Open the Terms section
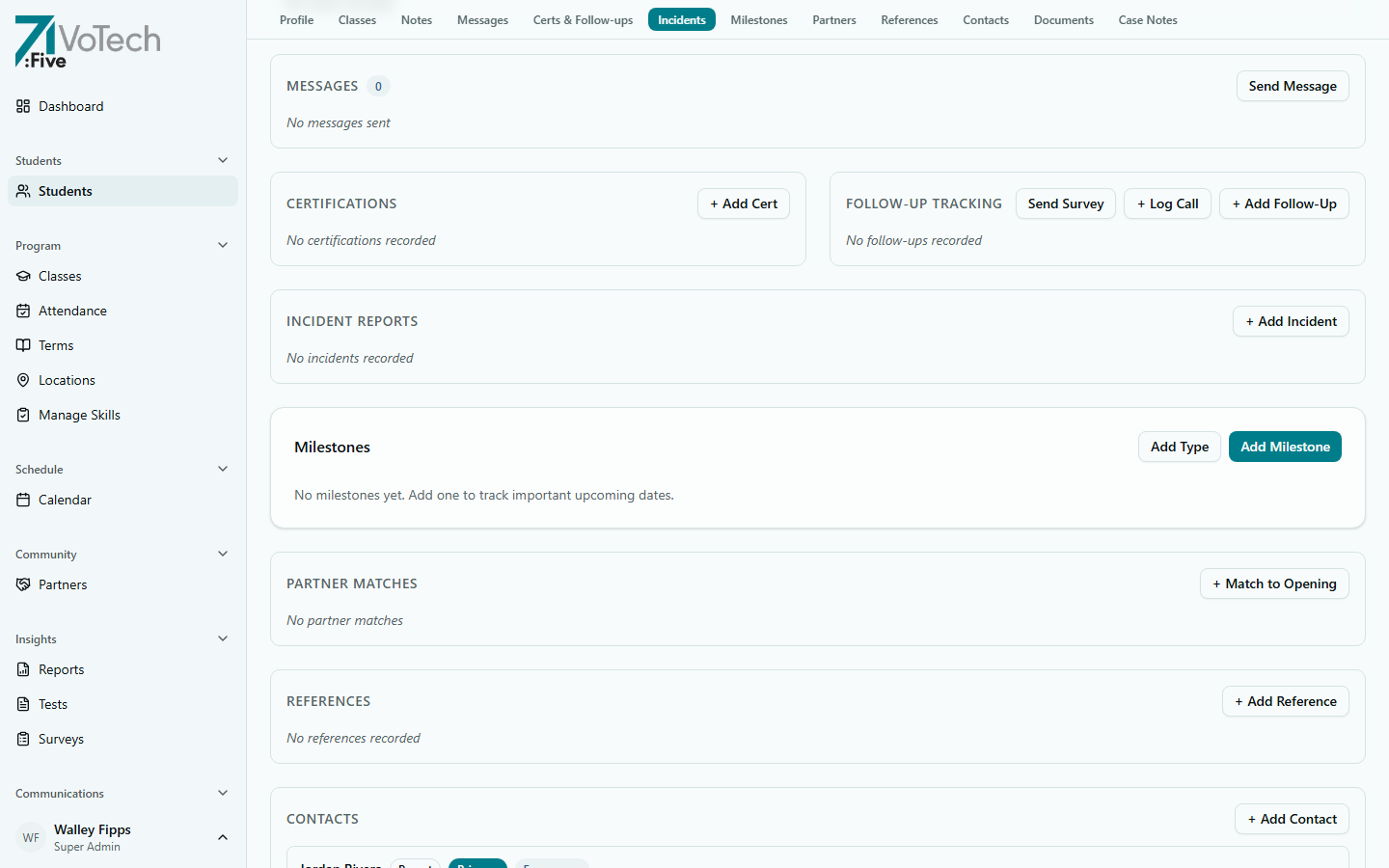Image resolution: width=1389 pixels, height=868 pixels. 56,345
